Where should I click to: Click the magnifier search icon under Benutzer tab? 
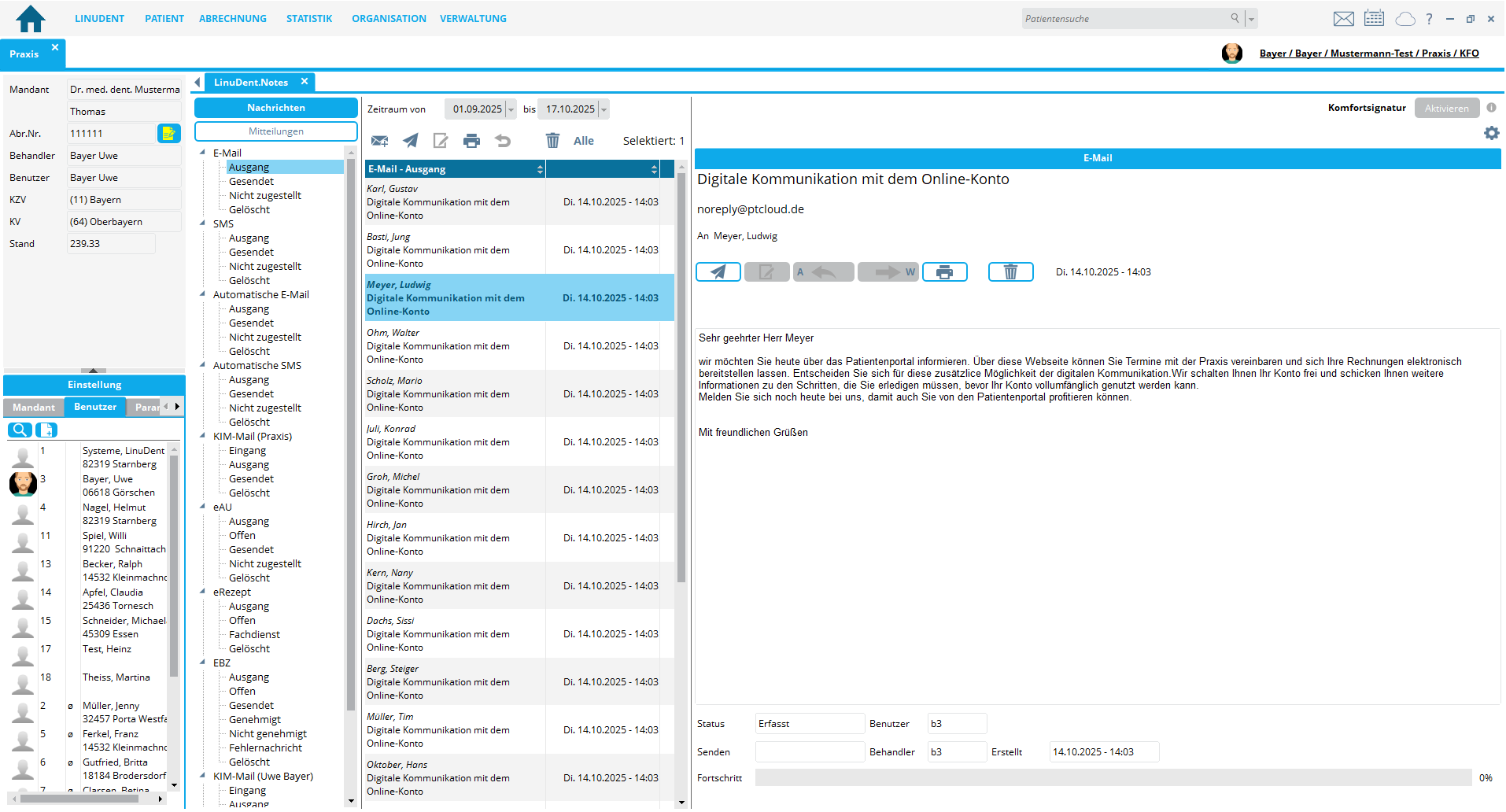20,430
